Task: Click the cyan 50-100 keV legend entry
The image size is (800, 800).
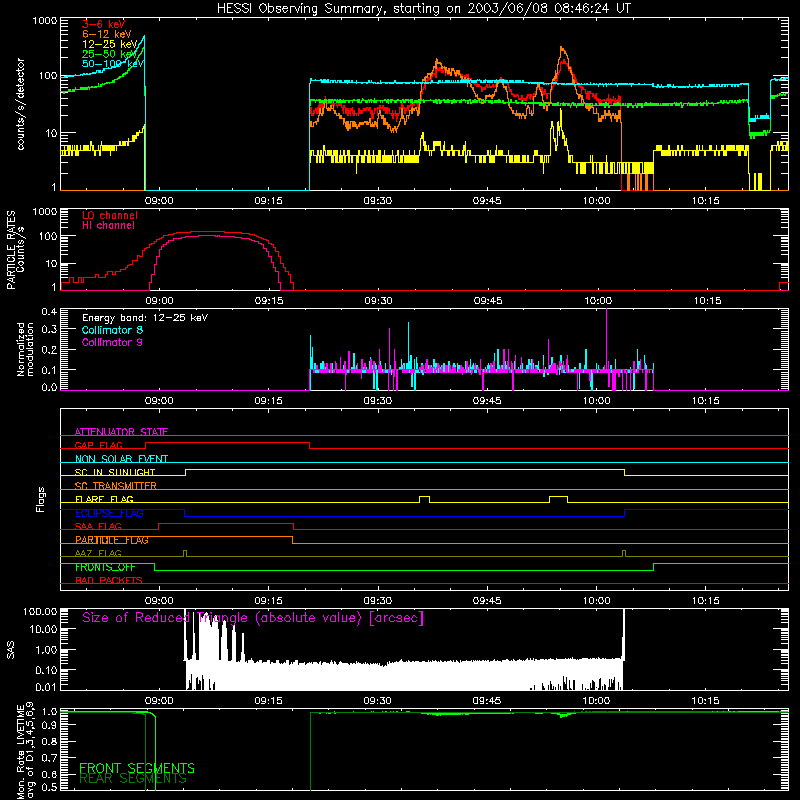Action: pyautogui.click(x=113, y=64)
